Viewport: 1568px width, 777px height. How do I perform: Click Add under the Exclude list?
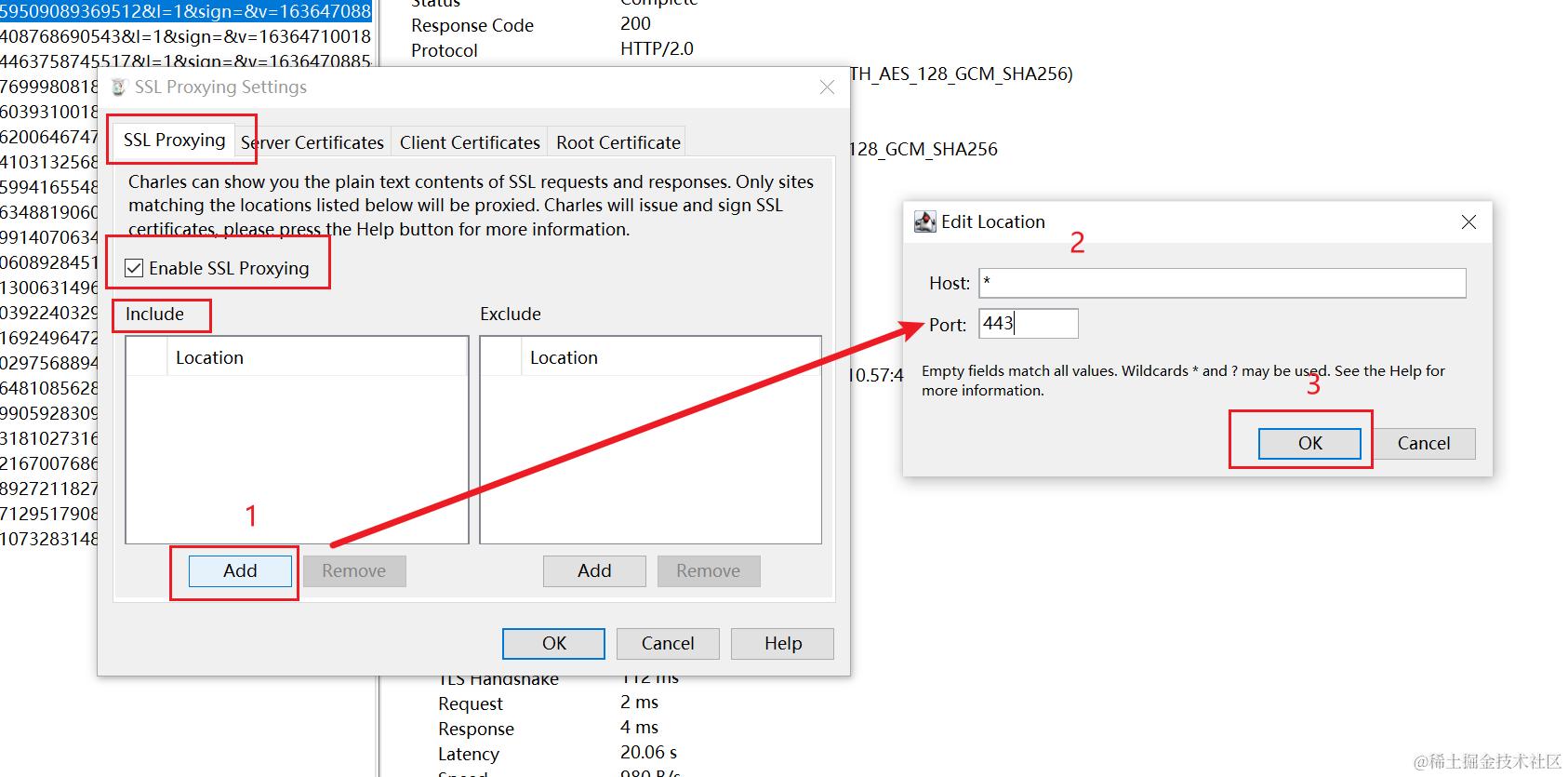(x=594, y=570)
